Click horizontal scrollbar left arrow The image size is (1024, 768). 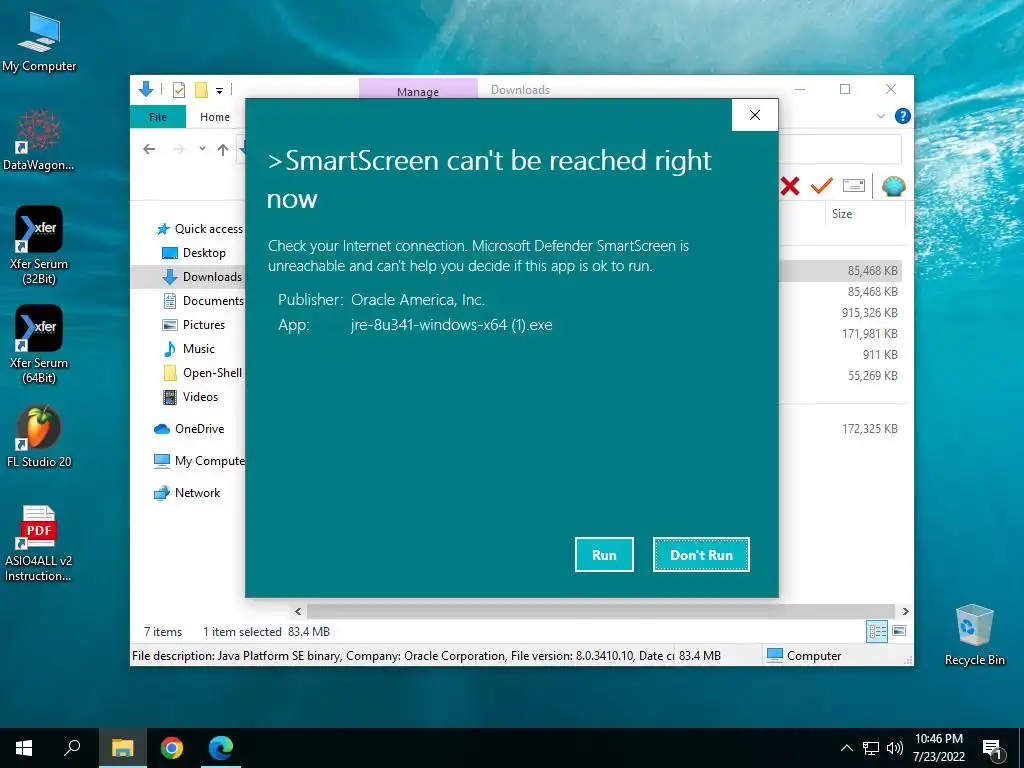point(298,611)
